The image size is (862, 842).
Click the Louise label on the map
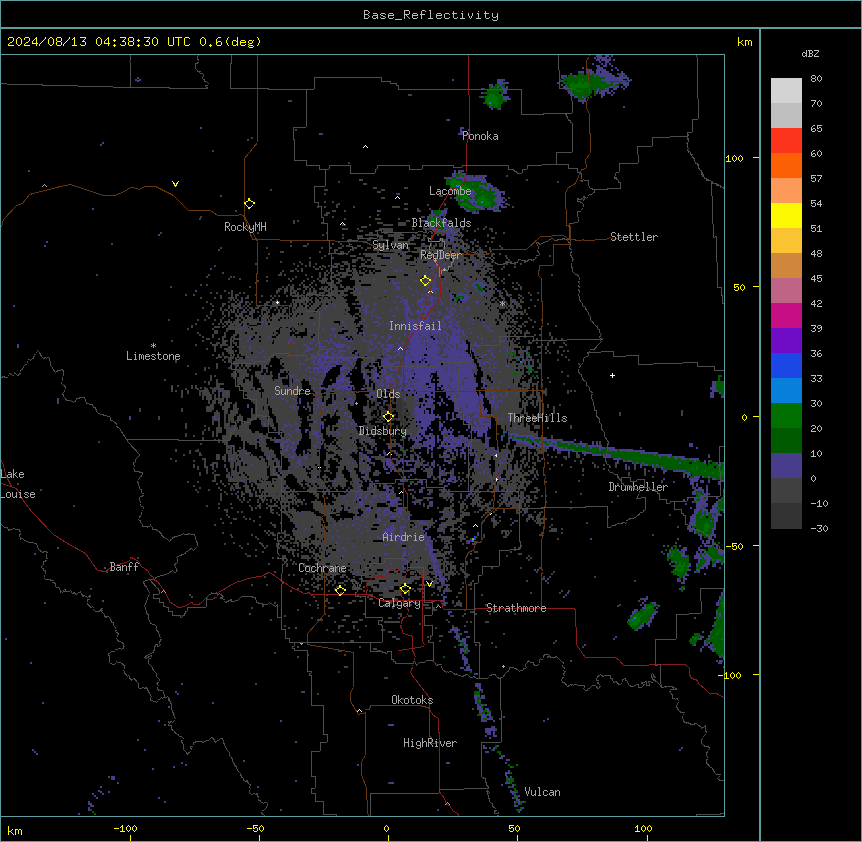(x=18, y=494)
